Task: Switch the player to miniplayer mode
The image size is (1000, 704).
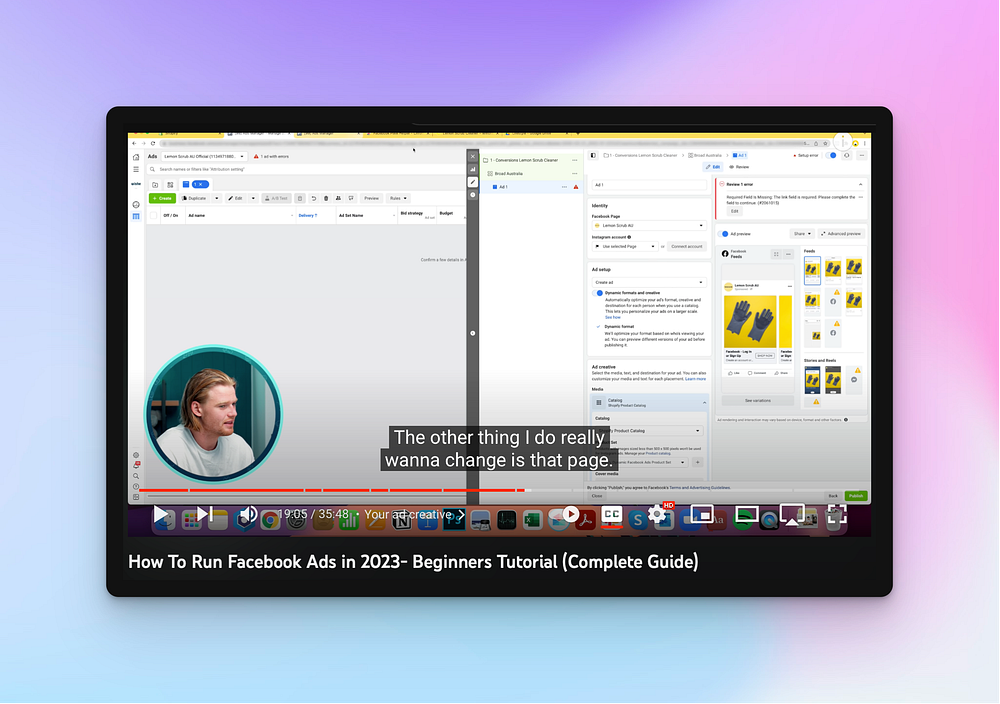Action: (x=702, y=514)
